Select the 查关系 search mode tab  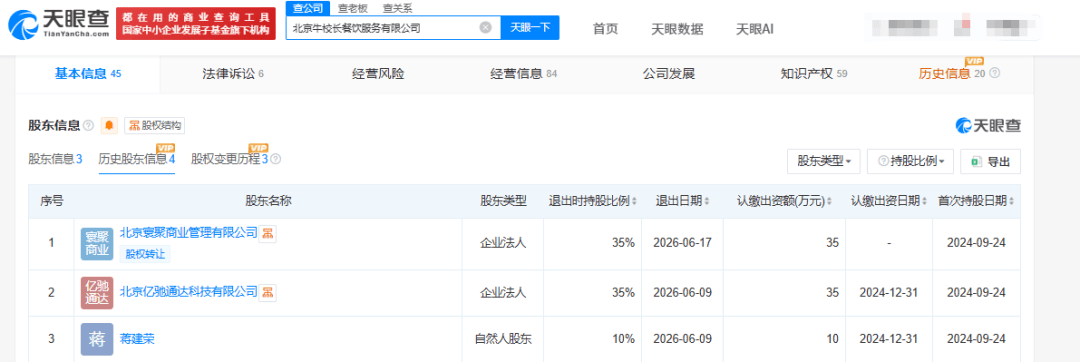(397, 8)
